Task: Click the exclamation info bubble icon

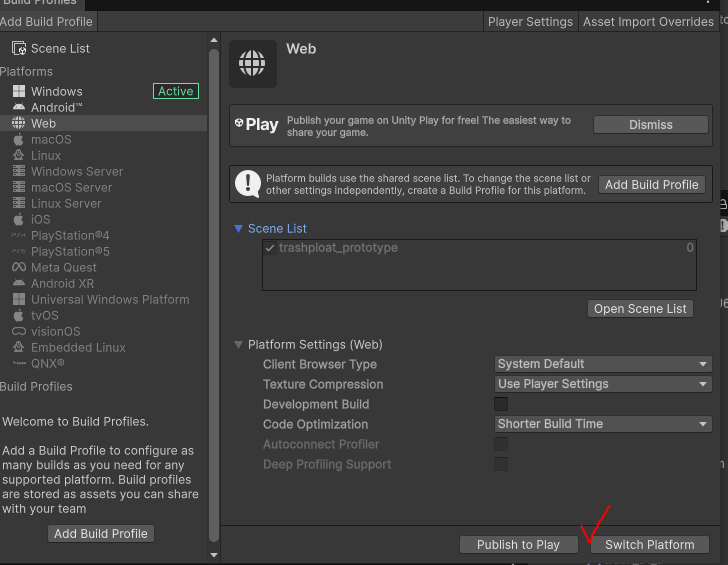Action: [247, 184]
